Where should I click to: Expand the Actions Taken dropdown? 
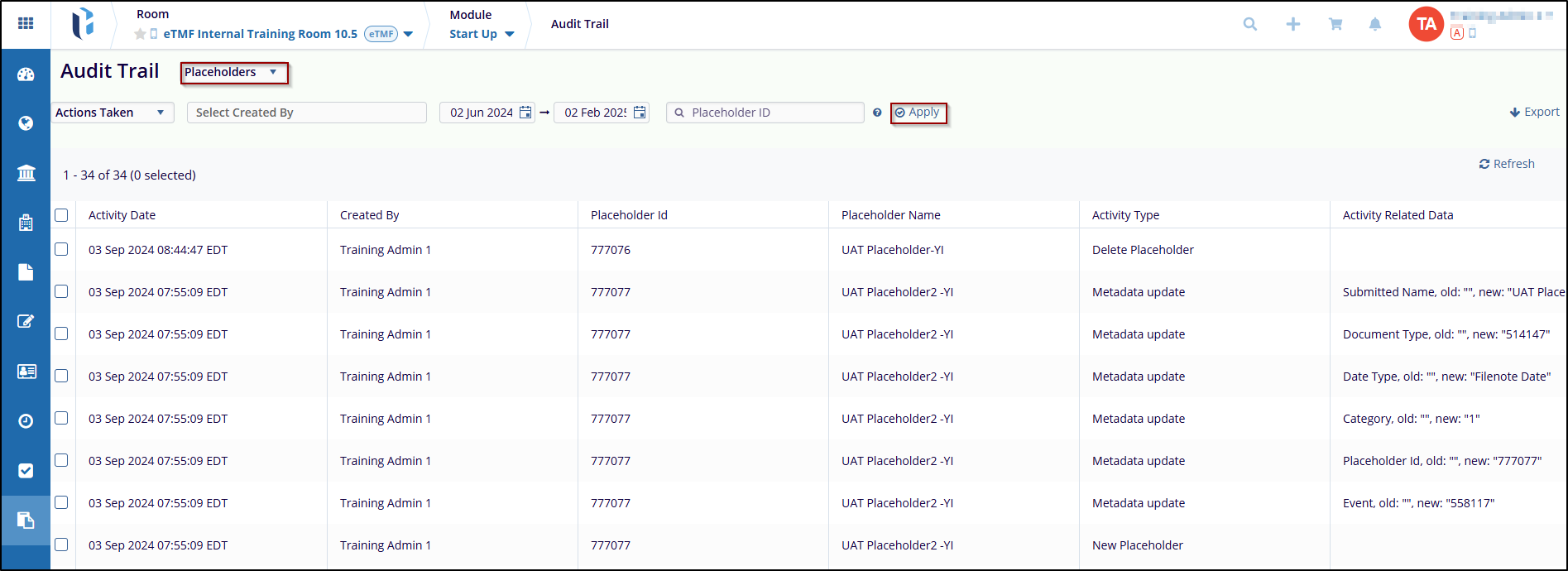click(x=112, y=113)
